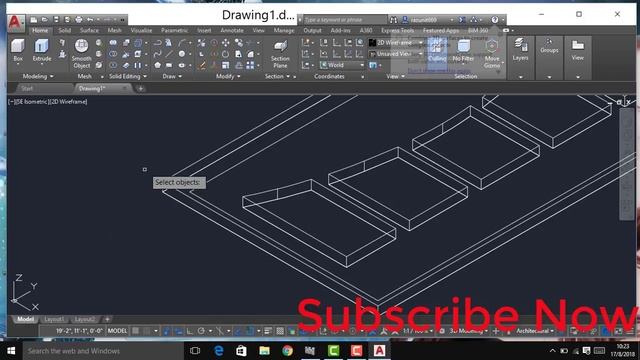Toggle the ribbon minimize button after BIM 360
The width and height of the screenshot is (640, 360).
[506, 30]
